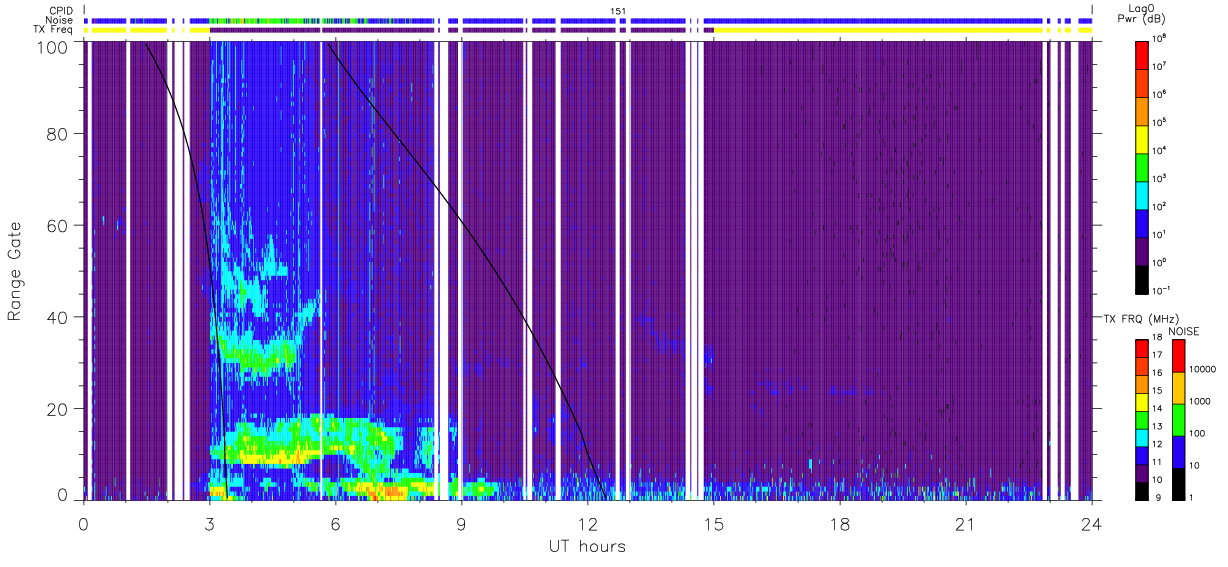Click the "10000" NOISE scale label
This screenshot has width=1228, height=567.
click(1204, 370)
